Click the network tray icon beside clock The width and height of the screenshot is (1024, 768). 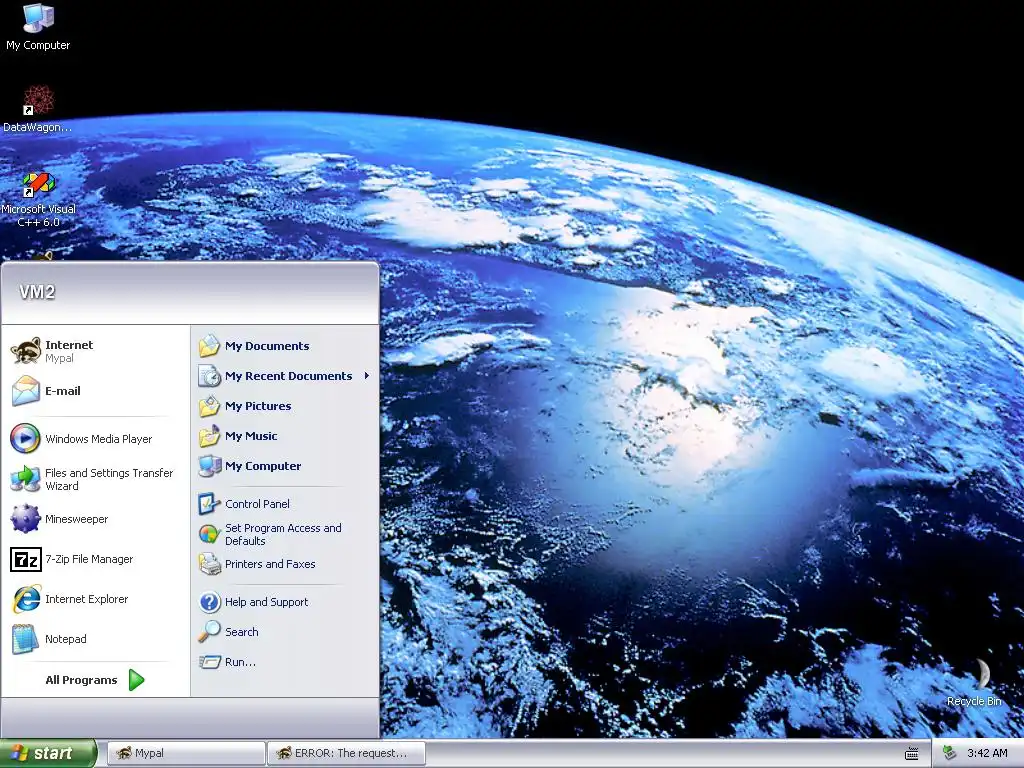pyautogui.click(x=950, y=753)
